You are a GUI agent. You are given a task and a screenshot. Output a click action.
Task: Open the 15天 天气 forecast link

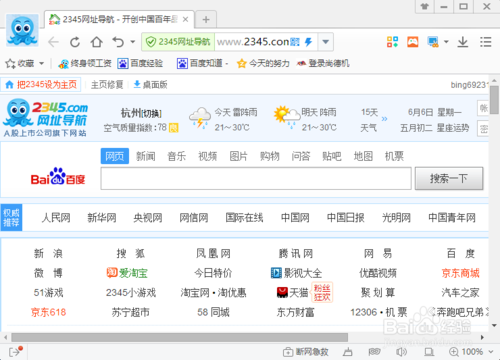369,120
